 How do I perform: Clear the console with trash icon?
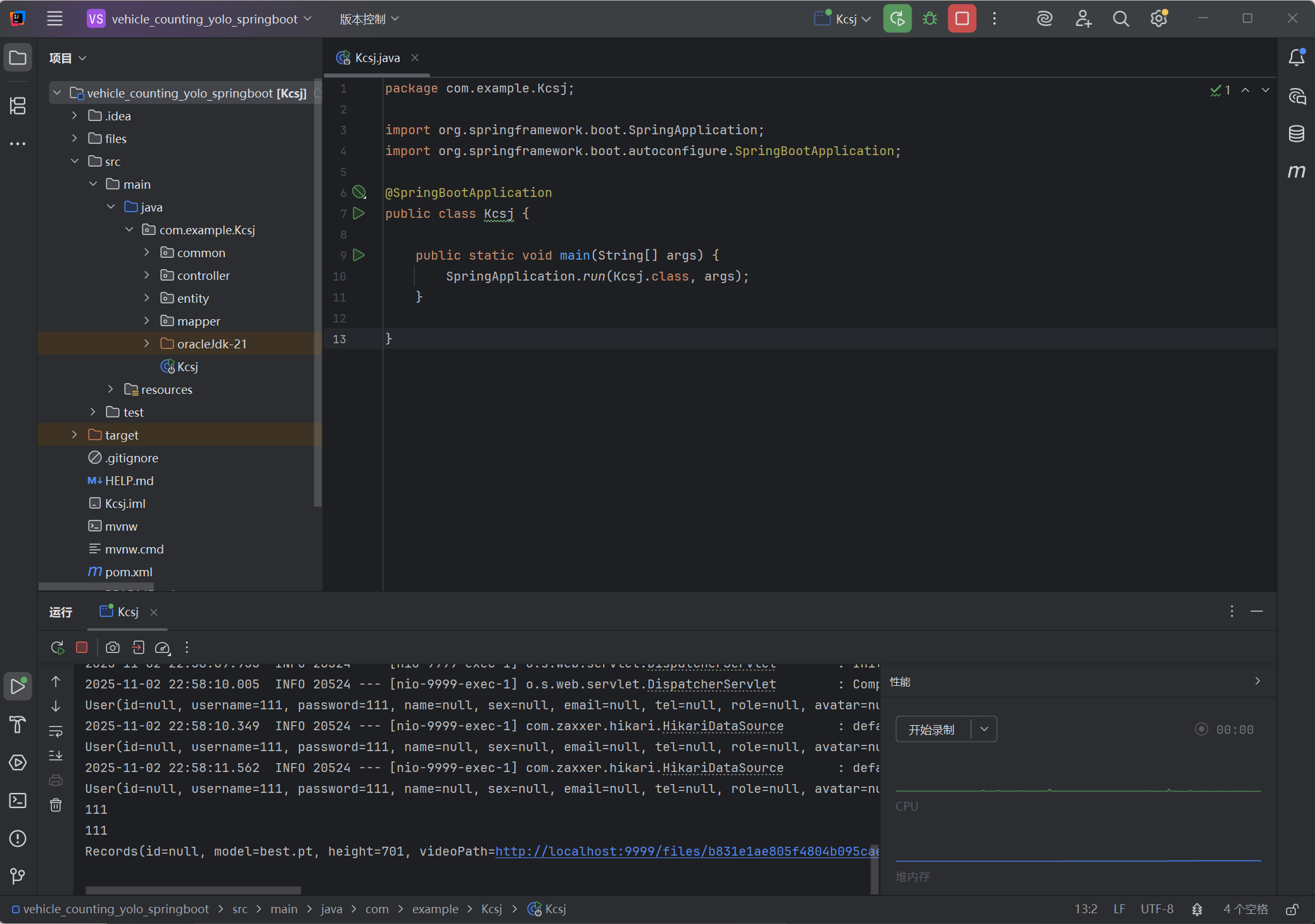(56, 805)
